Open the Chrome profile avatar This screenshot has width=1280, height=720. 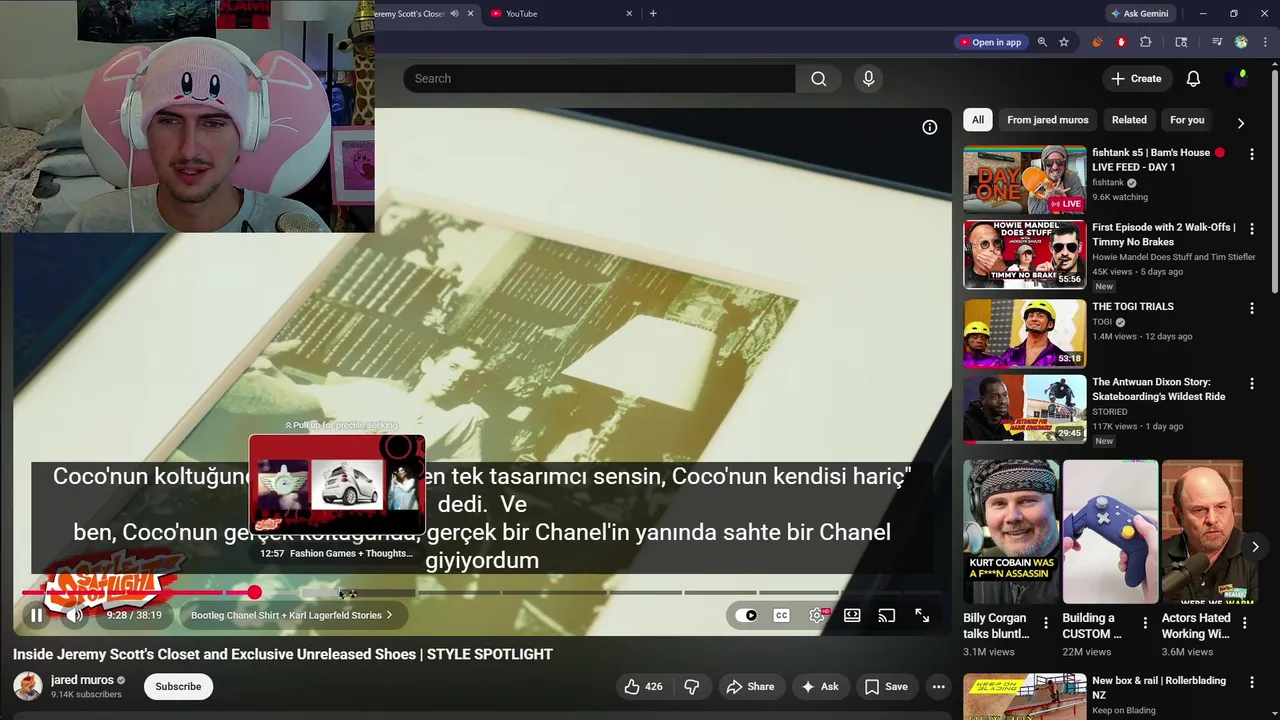(1241, 42)
